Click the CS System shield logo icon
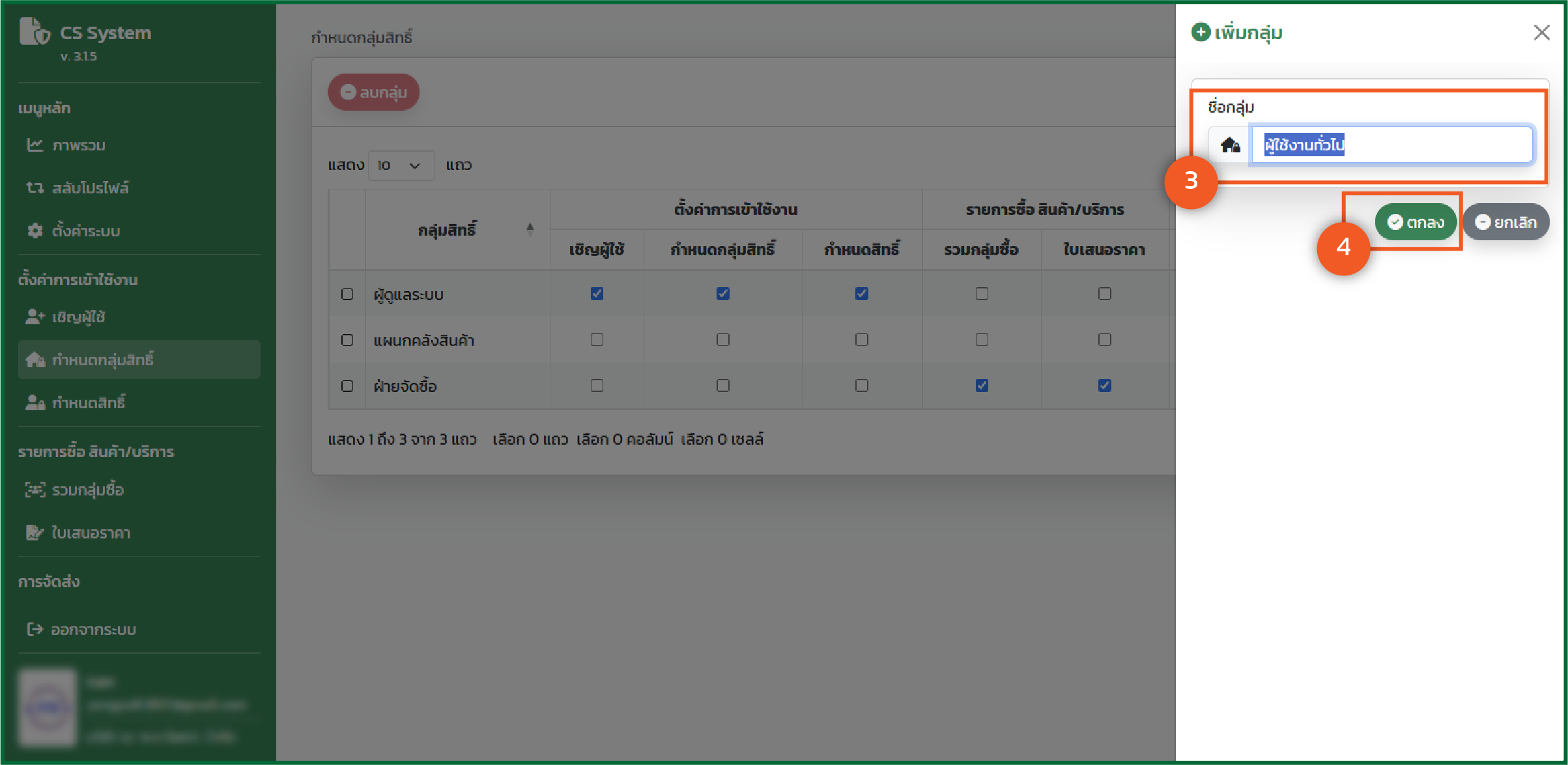The height and width of the screenshot is (765, 1568). pyautogui.click(x=35, y=32)
